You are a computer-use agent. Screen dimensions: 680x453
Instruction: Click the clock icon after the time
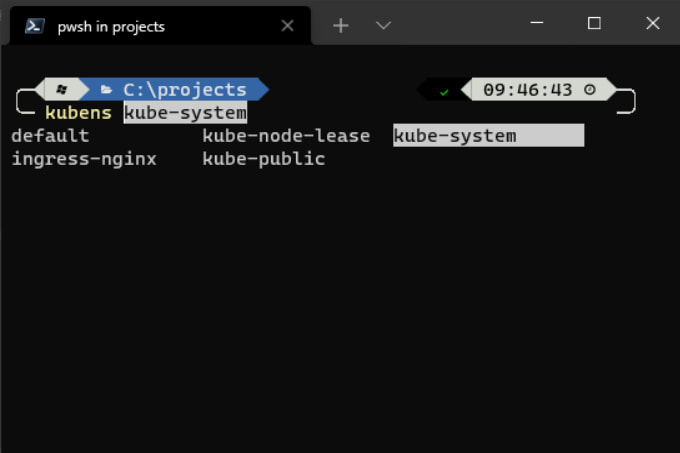pos(590,90)
